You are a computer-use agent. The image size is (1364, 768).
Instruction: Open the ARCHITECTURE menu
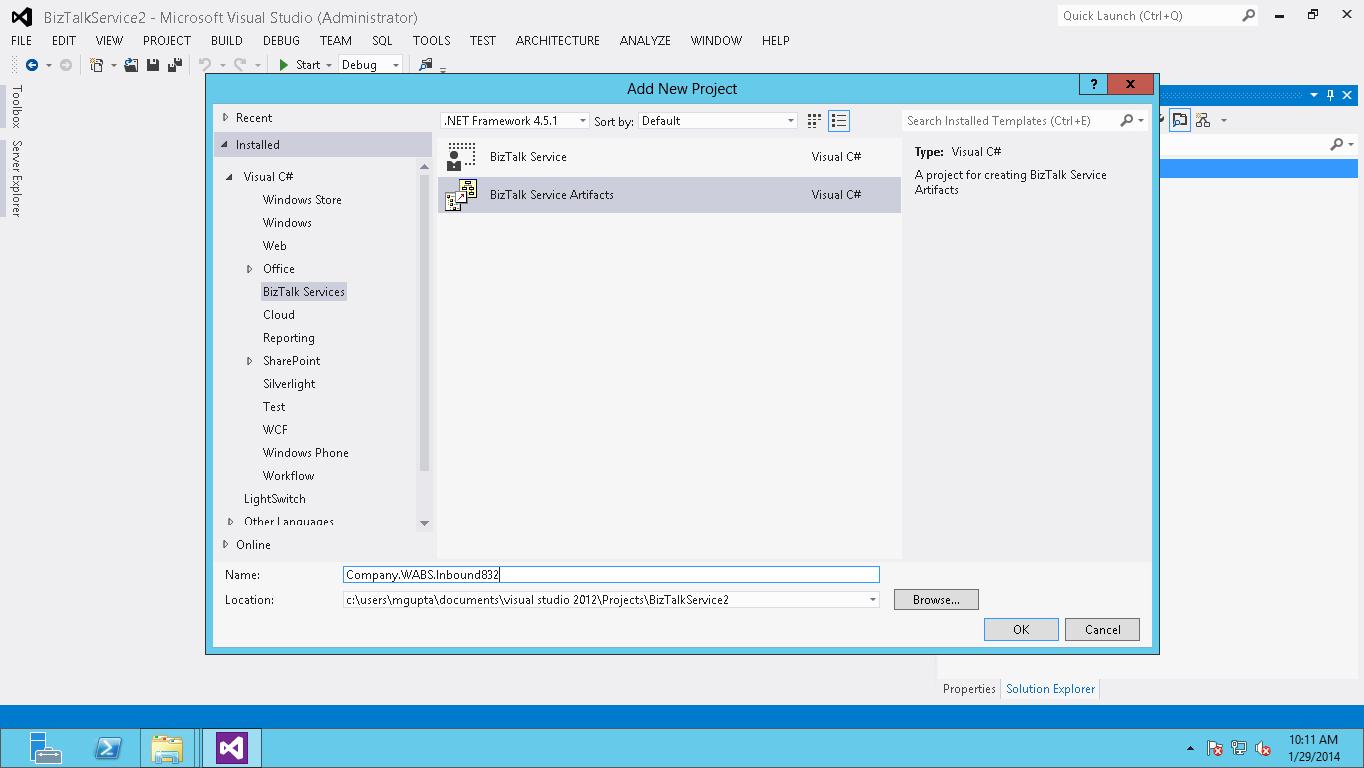(x=557, y=41)
